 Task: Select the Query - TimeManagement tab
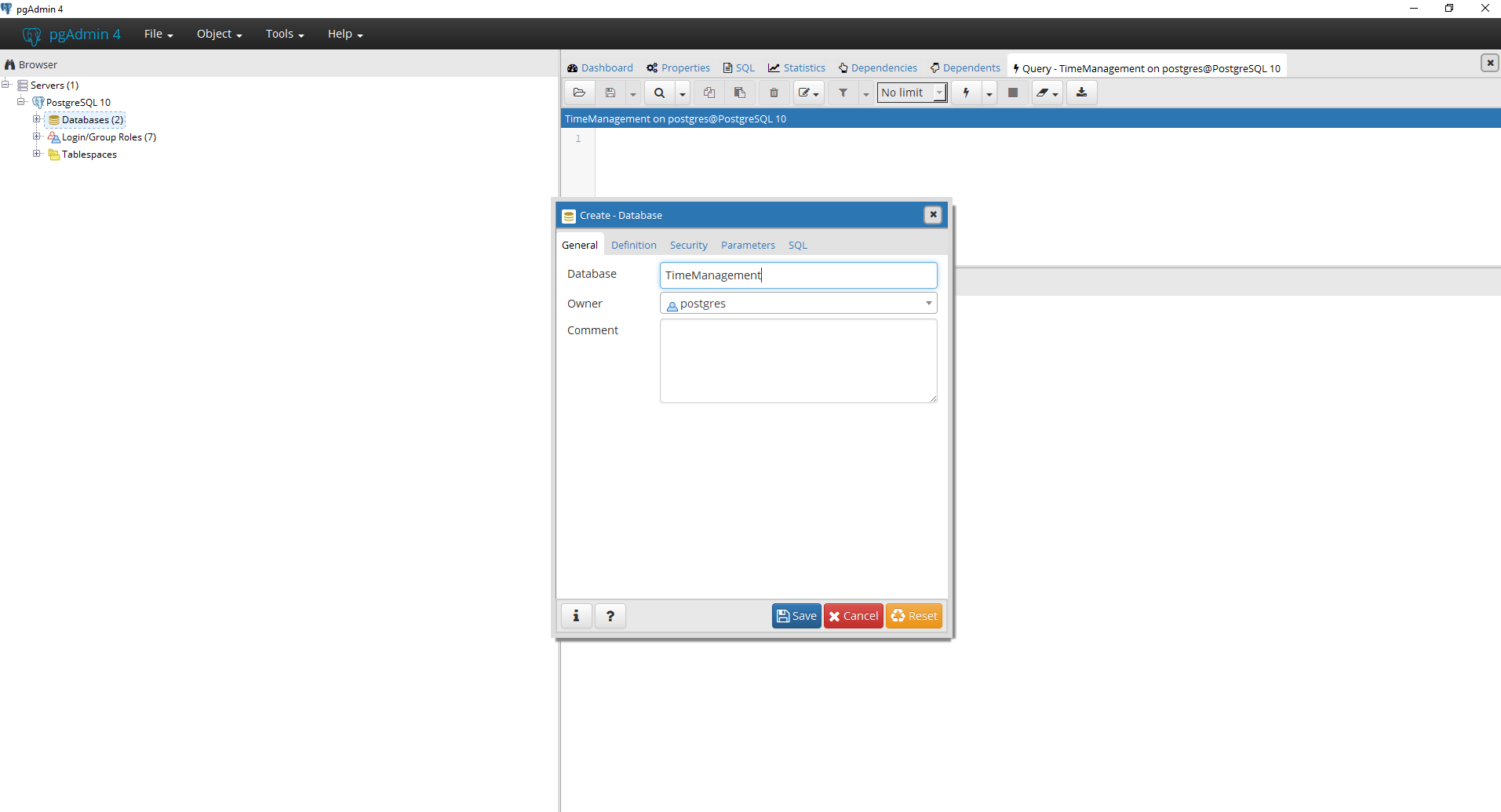tap(1146, 68)
